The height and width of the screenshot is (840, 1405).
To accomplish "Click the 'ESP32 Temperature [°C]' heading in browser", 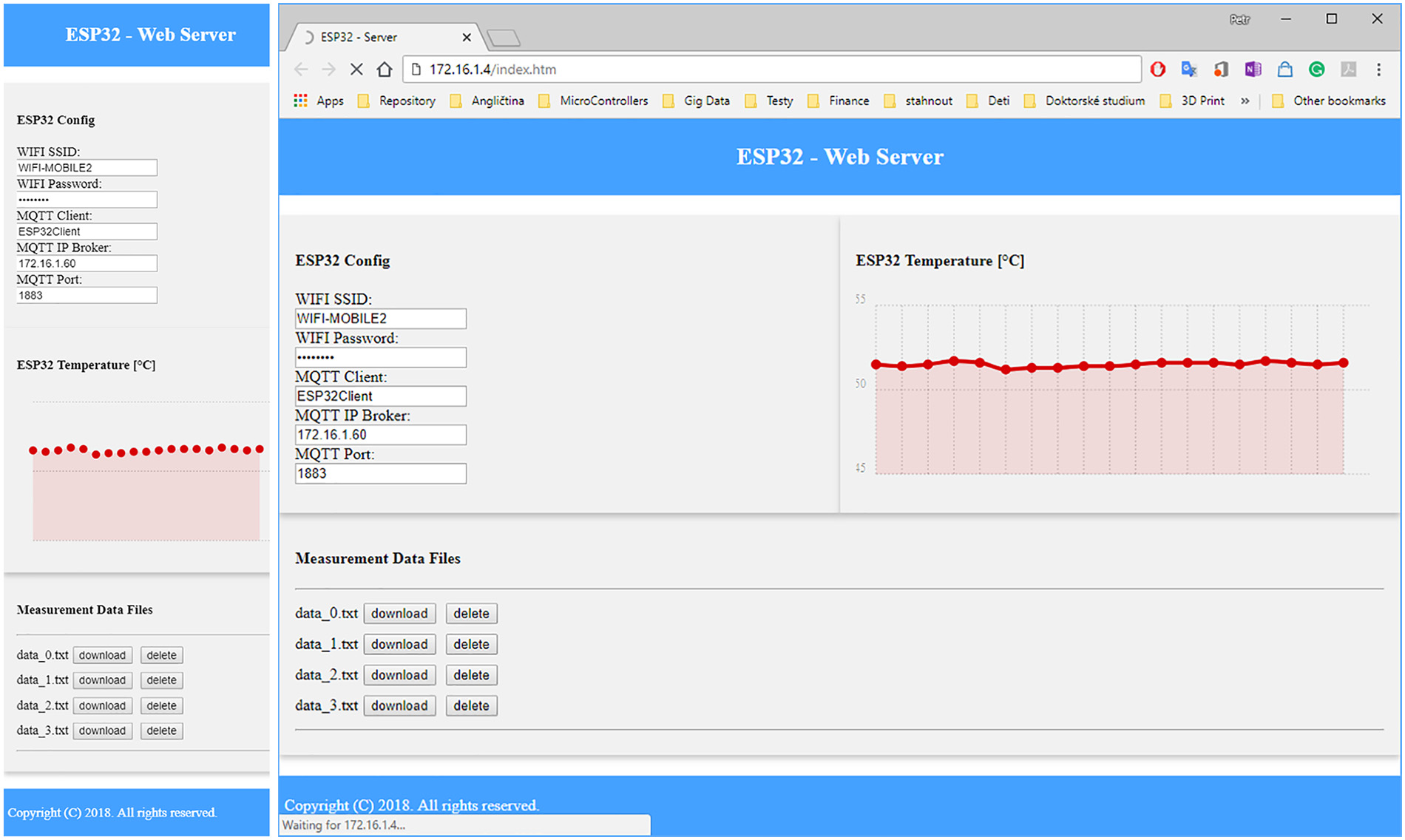I will click(x=940, y=261).
